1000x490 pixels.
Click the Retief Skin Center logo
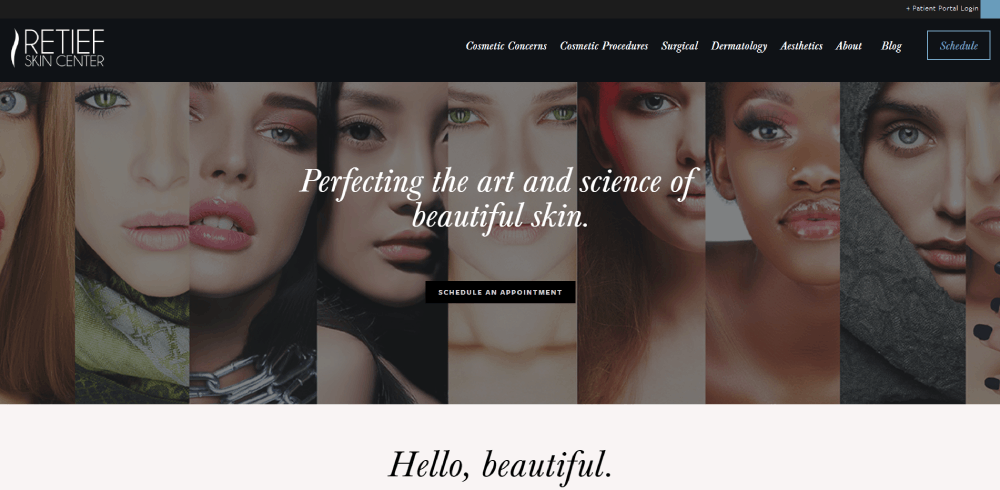58,48
